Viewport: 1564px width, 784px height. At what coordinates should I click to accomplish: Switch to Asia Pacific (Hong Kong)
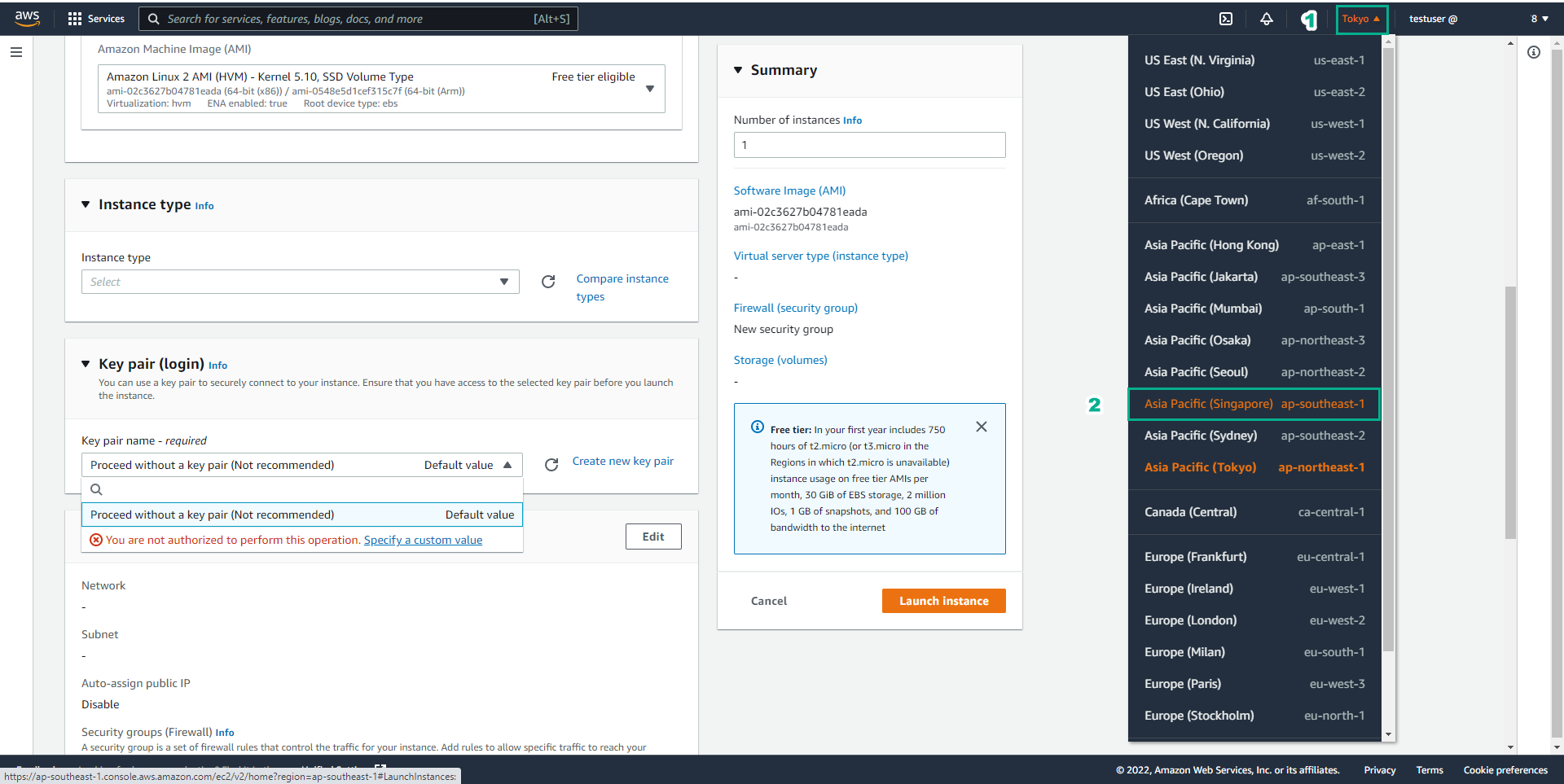point(1254,245)
